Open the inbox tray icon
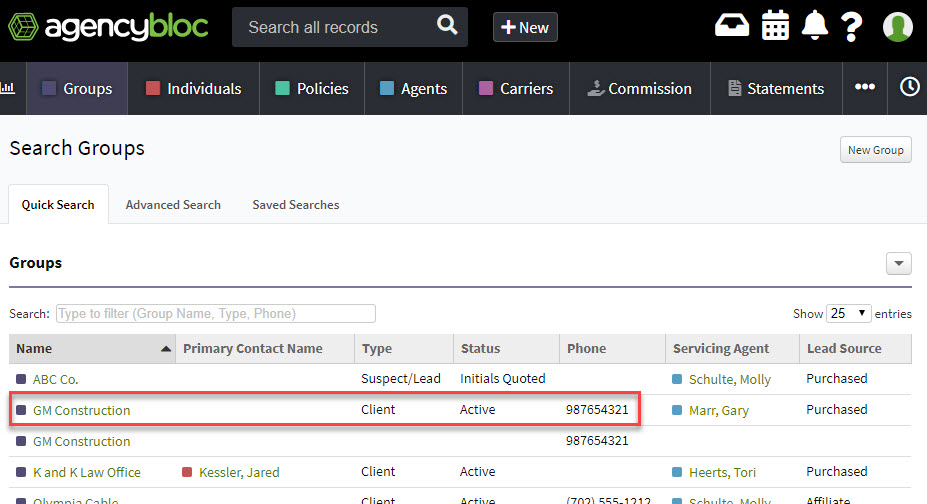Viewport: 927px width, 504px height. [732, 26]
